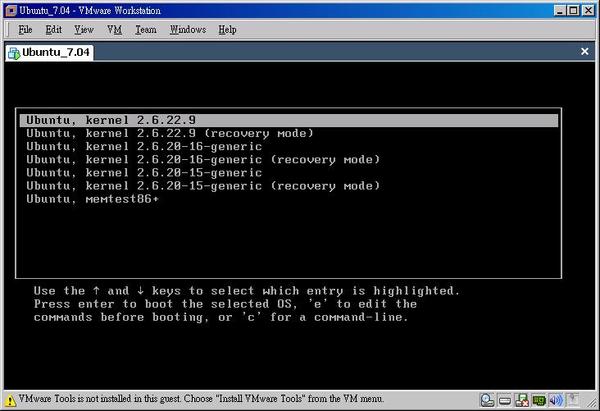This screenshot has width=600, height=411.
Task: Open the Windows menu
Action: [x=188, y=29]
